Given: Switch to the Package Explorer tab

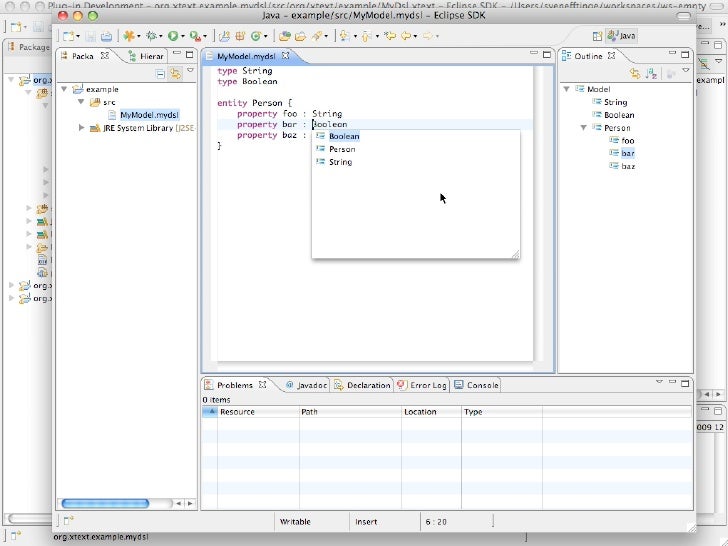Looking at the screenshot, I should pyautogui.click(x=84, y=56).
